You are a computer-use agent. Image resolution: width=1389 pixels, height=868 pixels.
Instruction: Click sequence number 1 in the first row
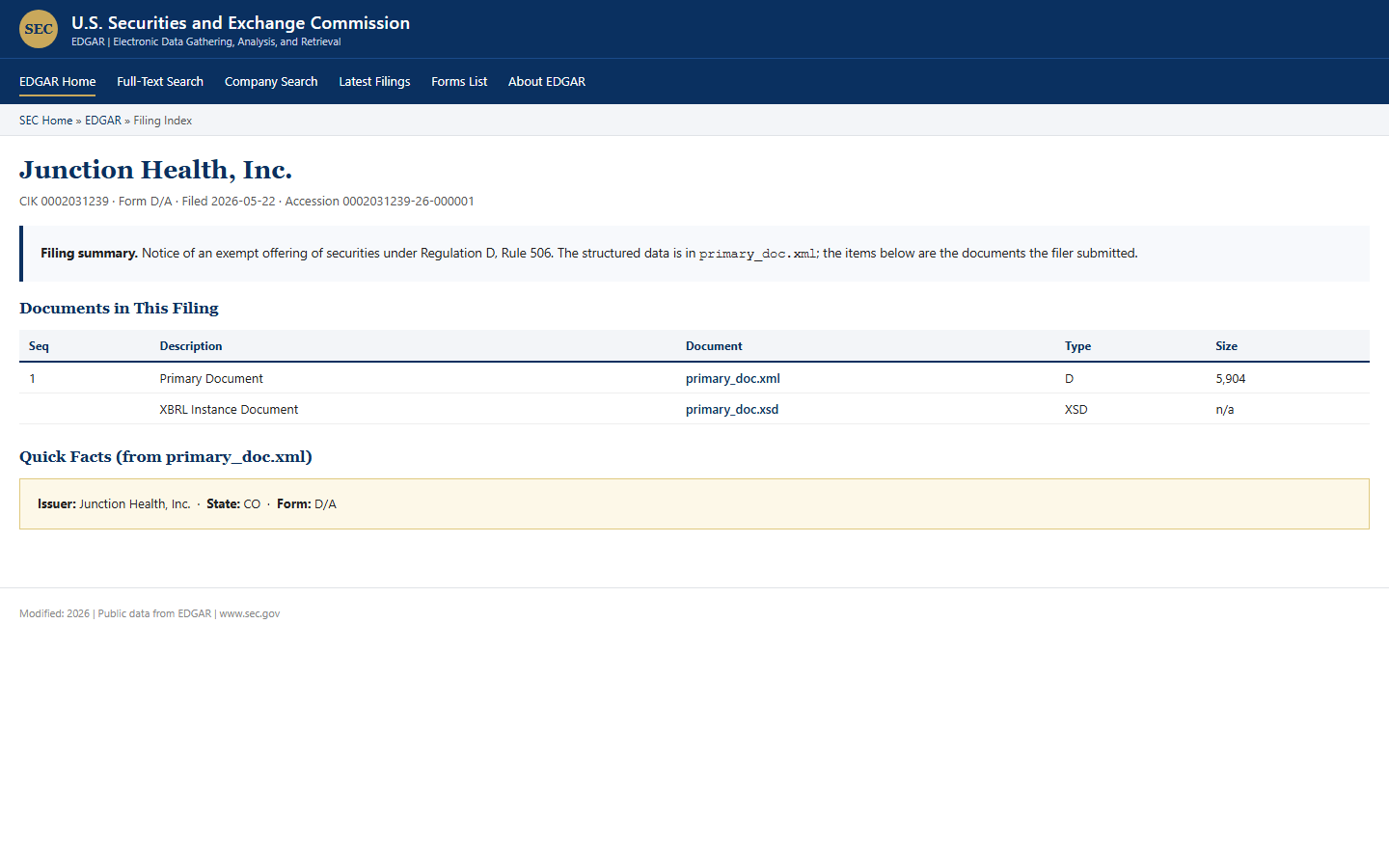point(32,379)
